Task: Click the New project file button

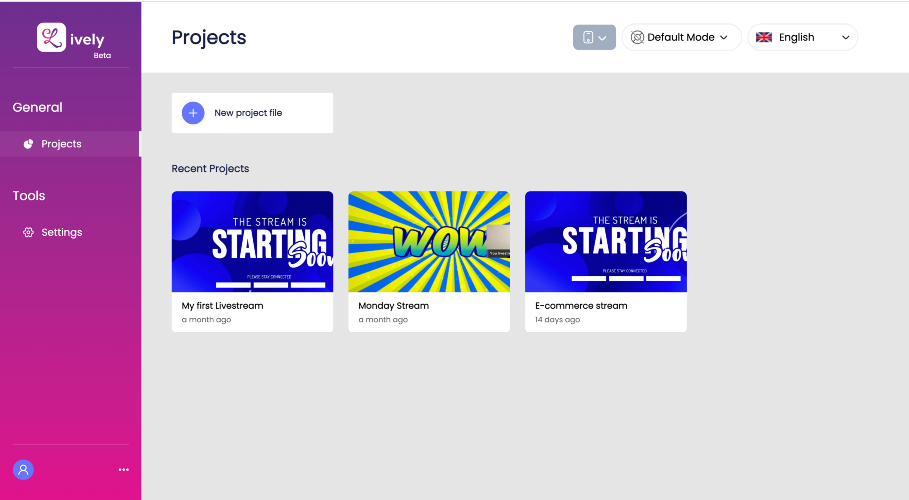Action: [252, 113]
